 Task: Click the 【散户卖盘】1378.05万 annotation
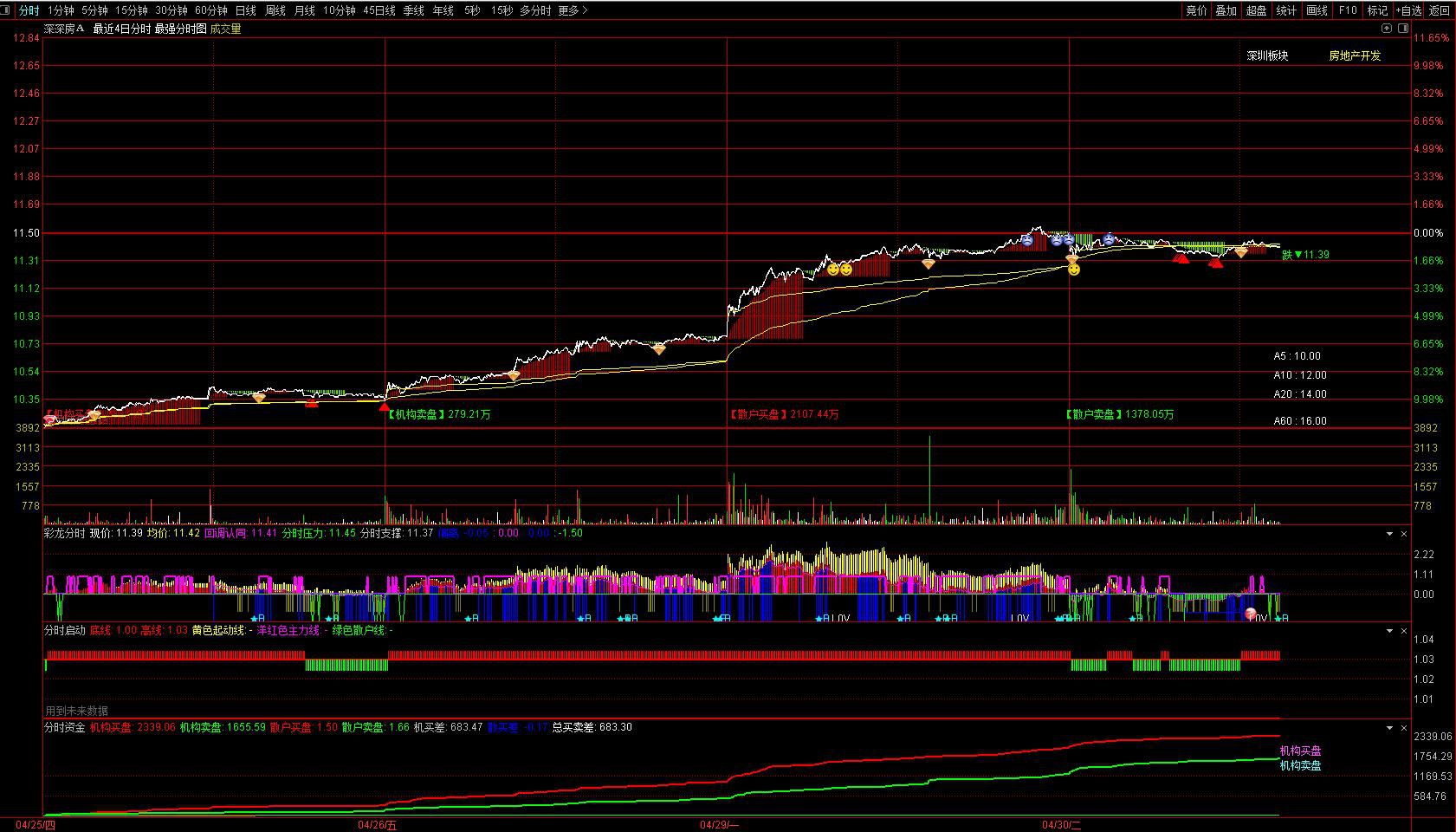[1119, 414]
